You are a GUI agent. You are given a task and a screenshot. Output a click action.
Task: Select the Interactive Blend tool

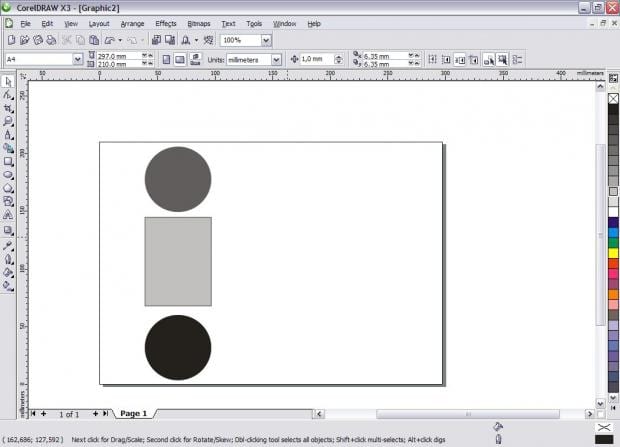point(8,230)
